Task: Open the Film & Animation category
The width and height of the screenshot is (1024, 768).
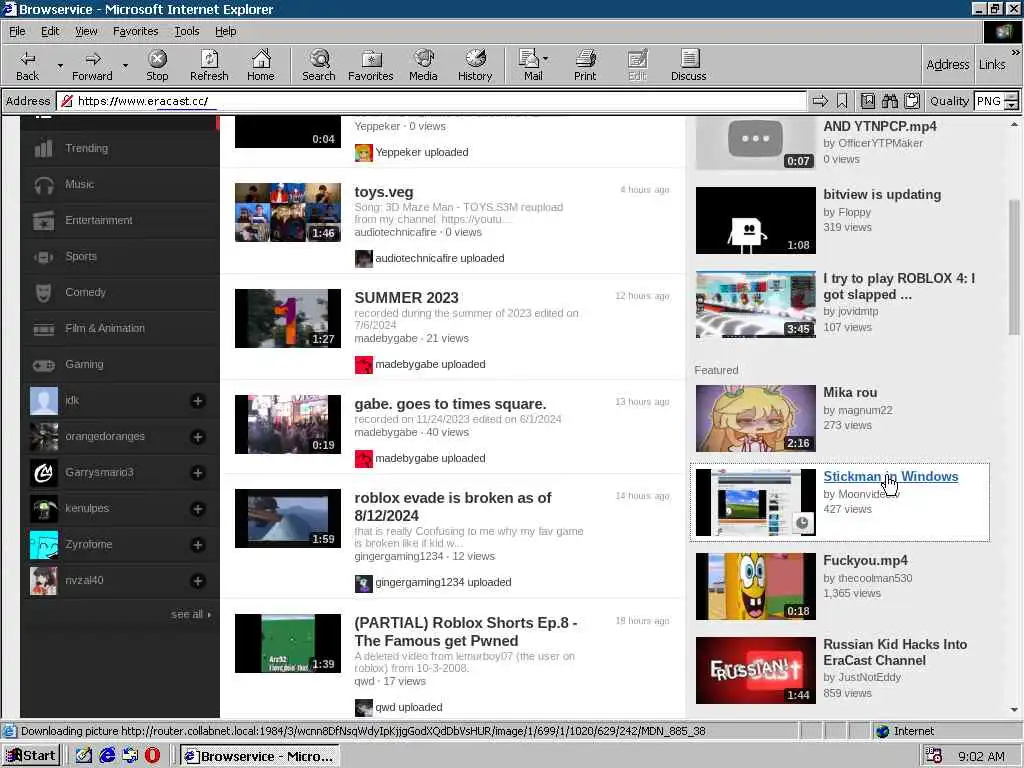Action: pyautogui.click(x=120, y=328)
